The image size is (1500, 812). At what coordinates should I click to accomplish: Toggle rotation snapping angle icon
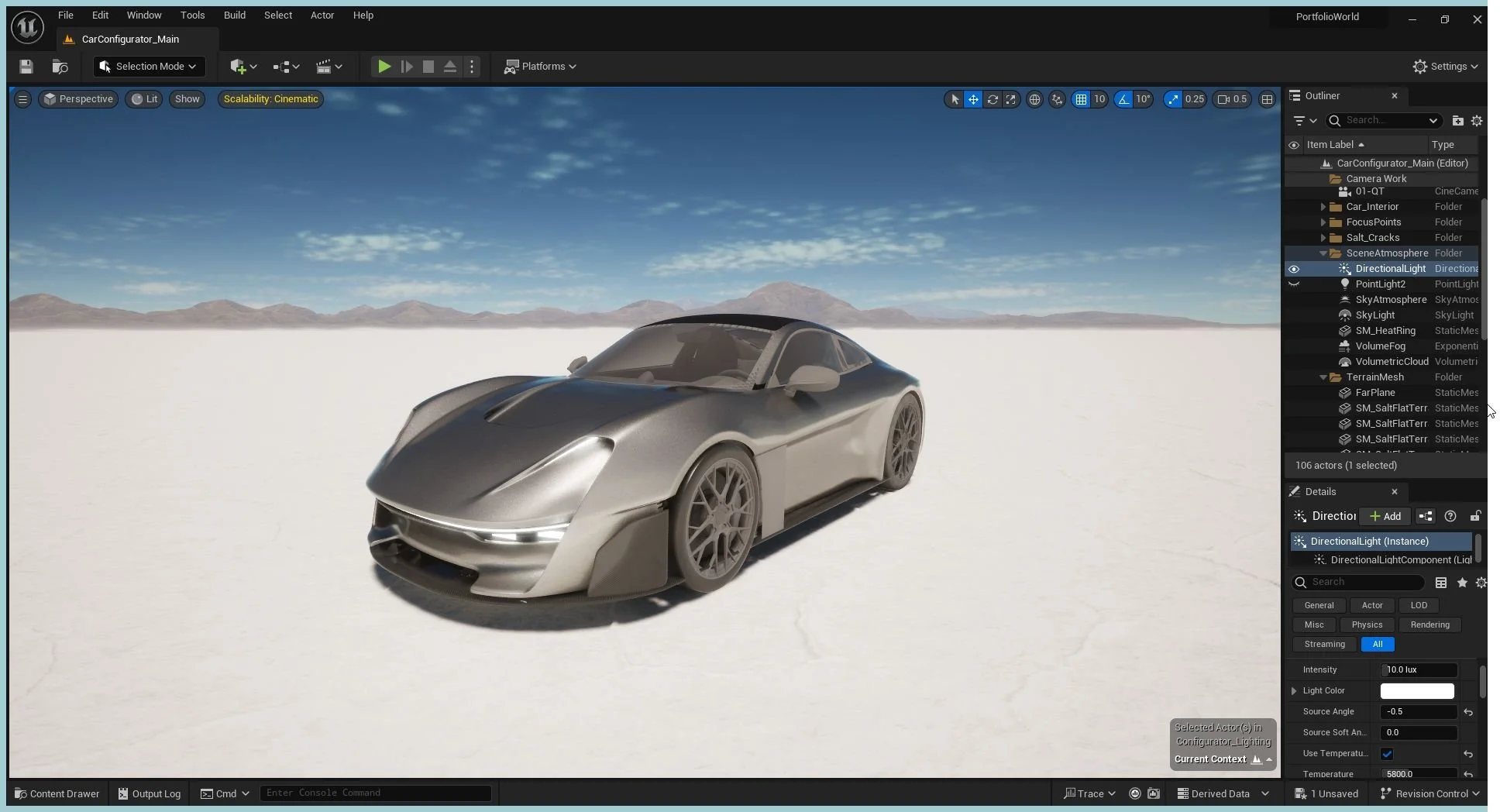(1123, 99)
